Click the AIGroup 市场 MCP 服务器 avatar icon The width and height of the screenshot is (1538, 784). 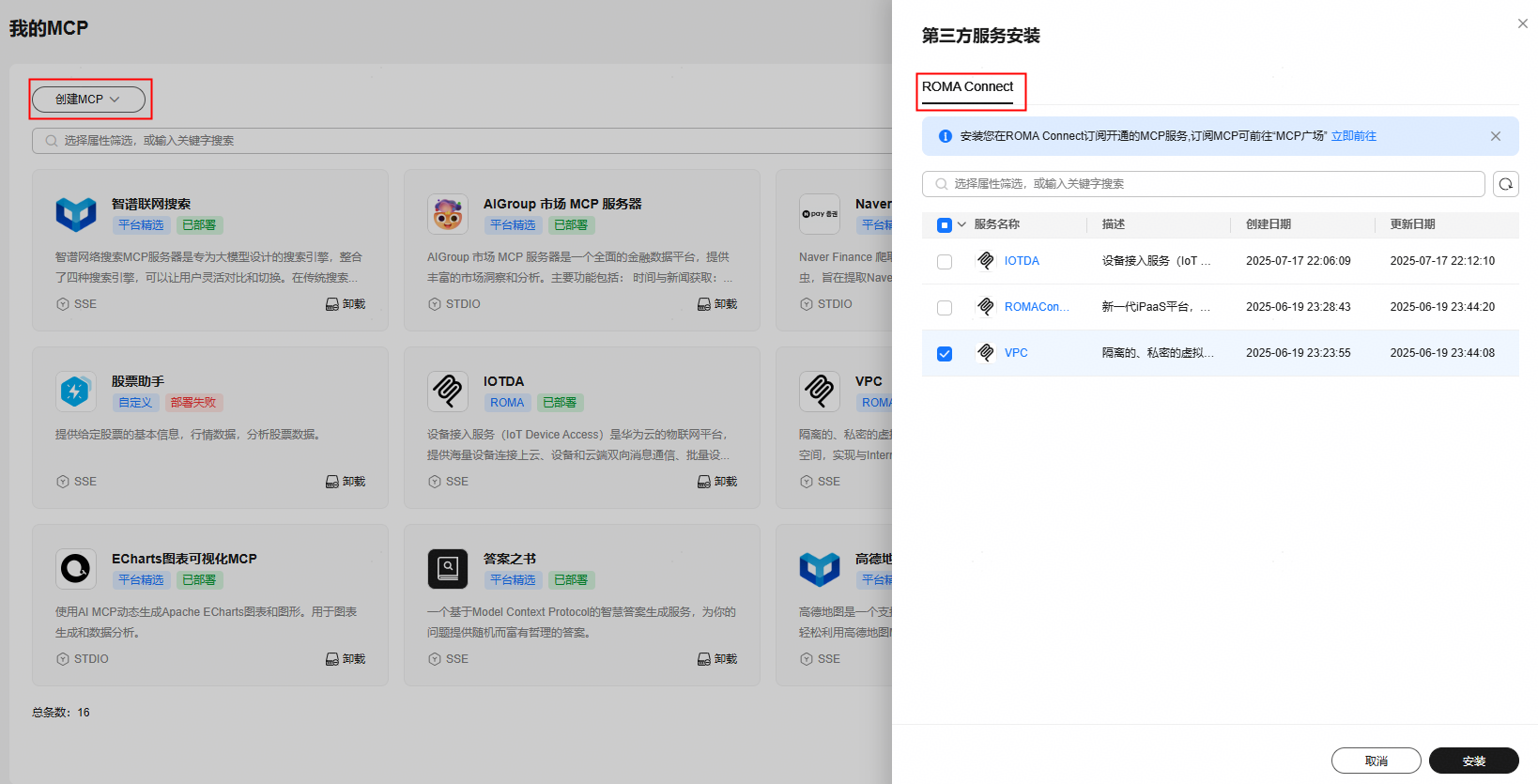click(448, 214)
